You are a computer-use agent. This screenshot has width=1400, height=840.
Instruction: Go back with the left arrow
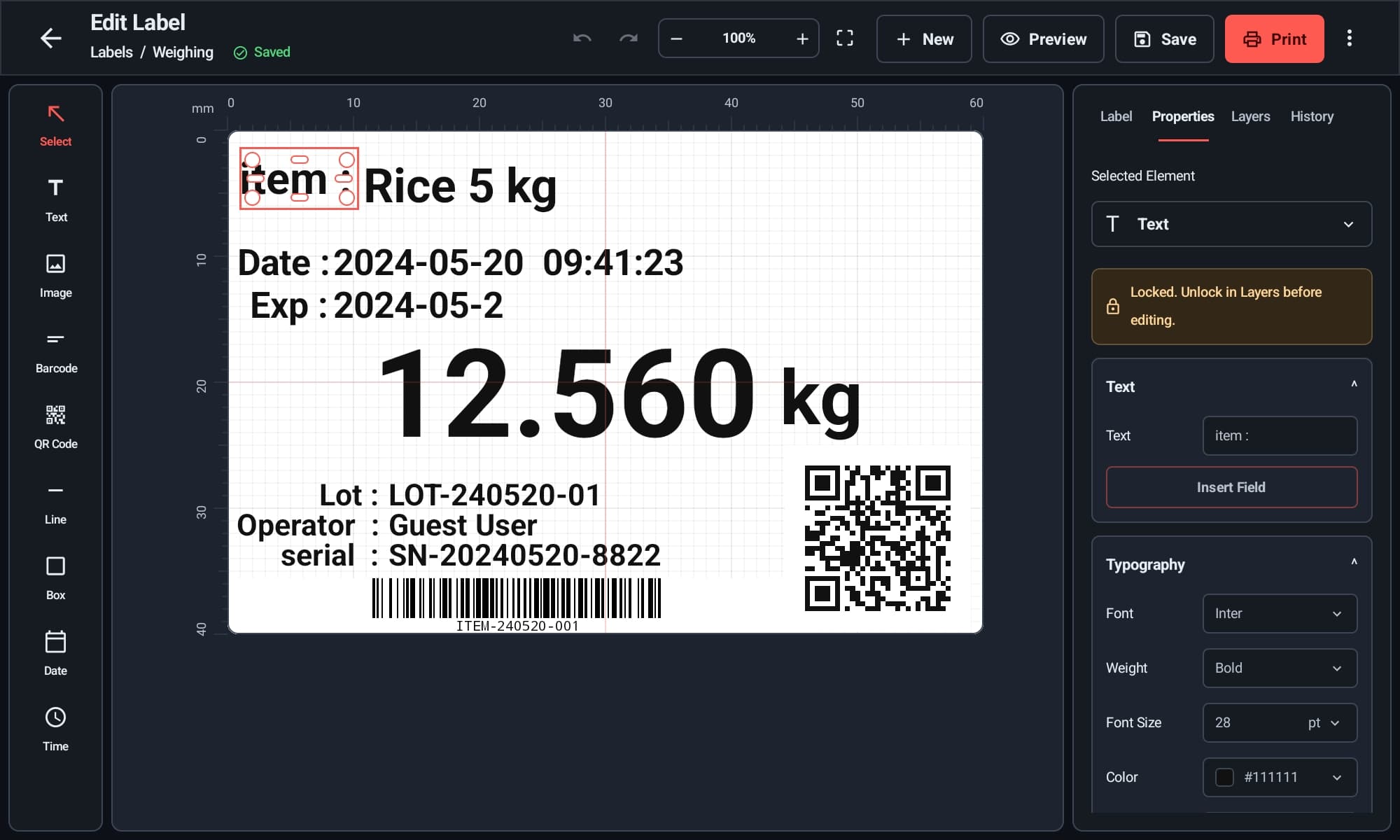click(x=51, y=38)
